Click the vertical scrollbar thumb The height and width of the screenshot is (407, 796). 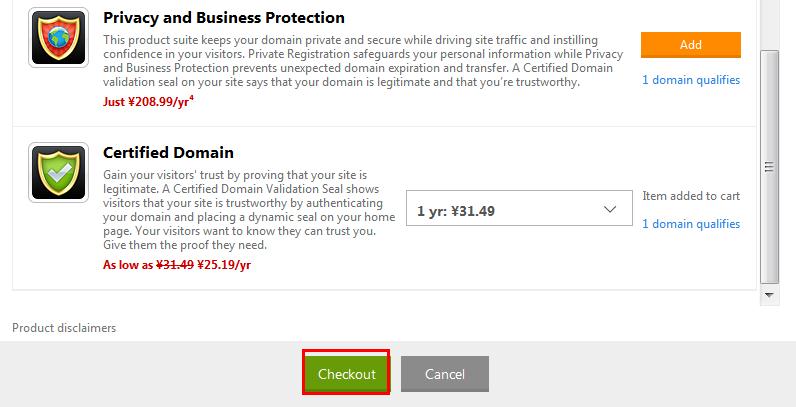770,166
